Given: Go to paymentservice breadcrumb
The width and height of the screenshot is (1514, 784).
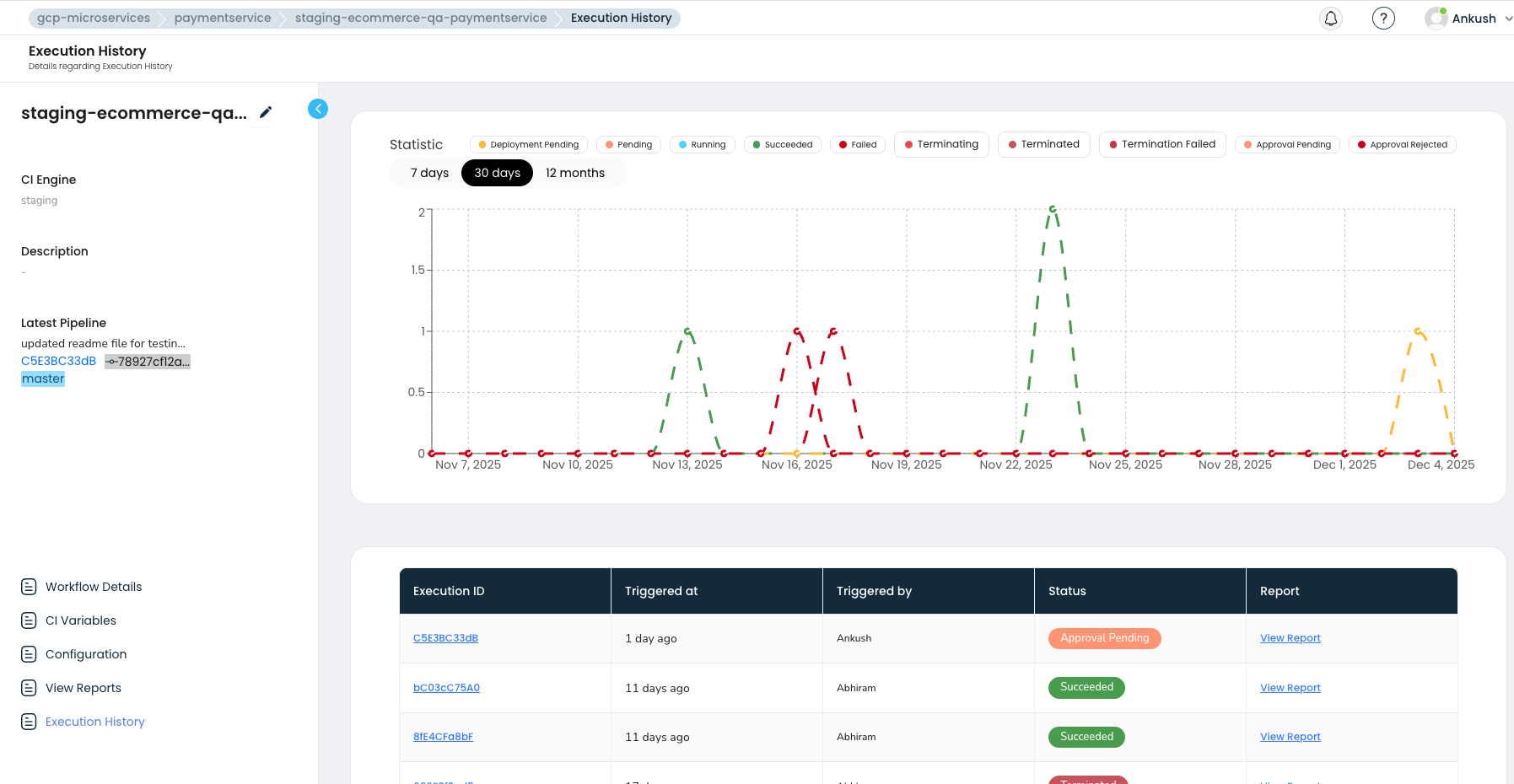Looking at the screenshot, I should click(223, 18).
